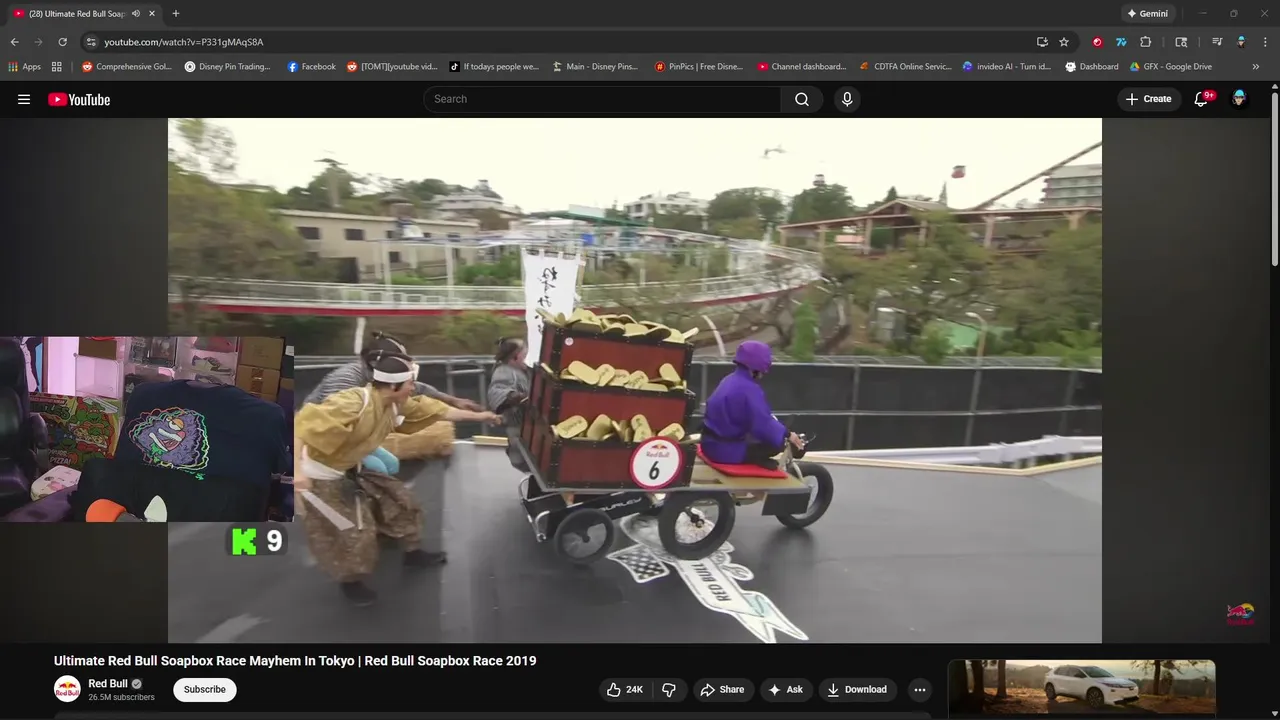Open the car ad thumbnail in sidebar

pyautogui.click(x=1082, y=685)
